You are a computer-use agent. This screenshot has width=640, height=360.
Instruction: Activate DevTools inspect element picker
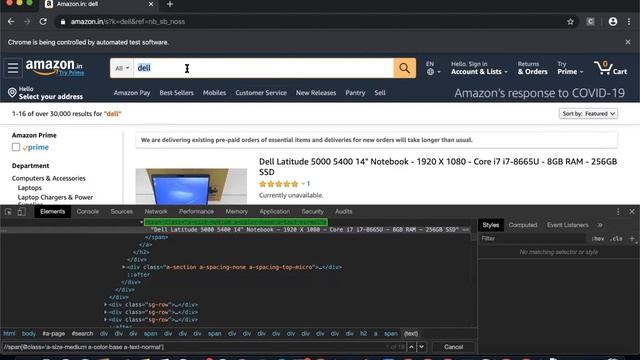click(8, 211)
